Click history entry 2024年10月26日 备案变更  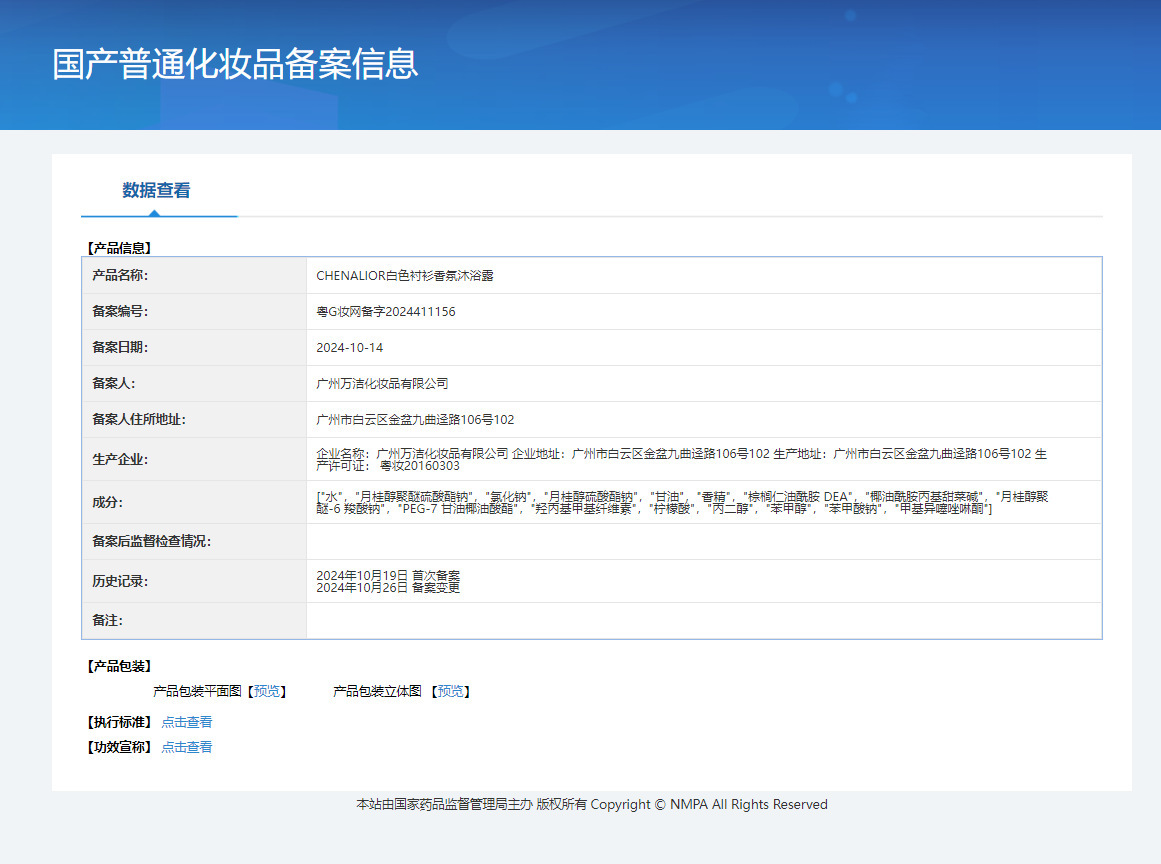coord(388,587)
